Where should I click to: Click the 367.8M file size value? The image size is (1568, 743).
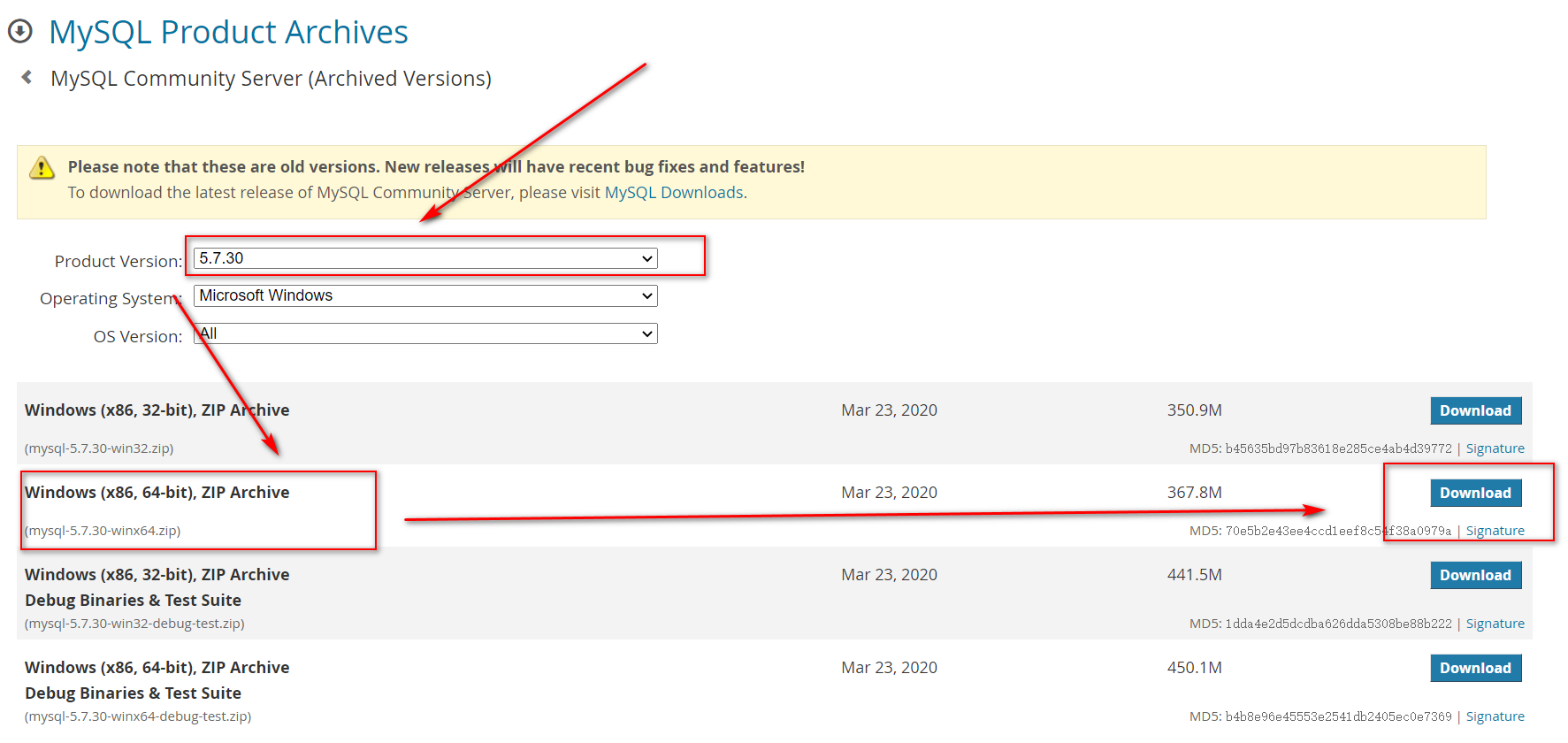click(x=1195, y=493)
